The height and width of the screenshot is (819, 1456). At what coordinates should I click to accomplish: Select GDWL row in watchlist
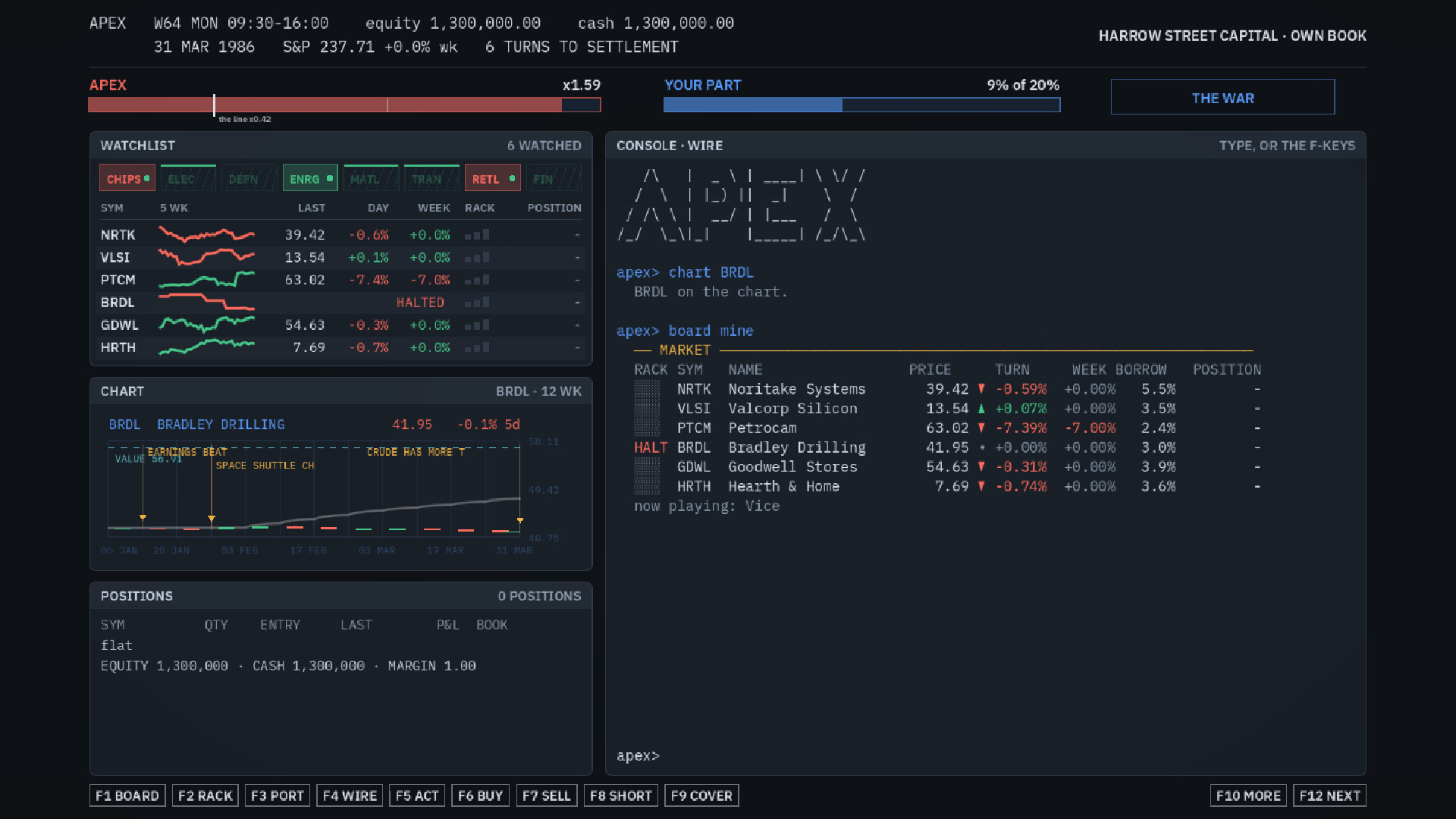[x=341, y=325]
